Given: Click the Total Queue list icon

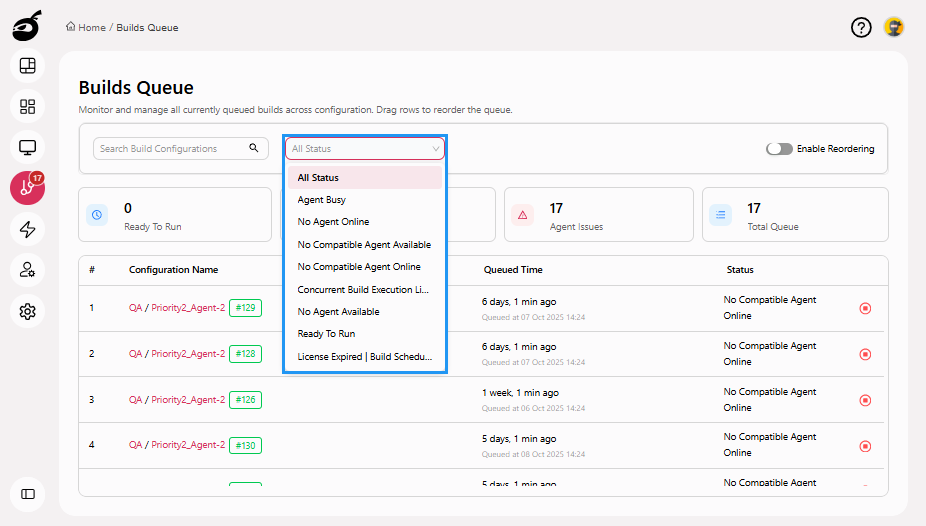Looking at the screenshot, I should (x=720, y=215).
